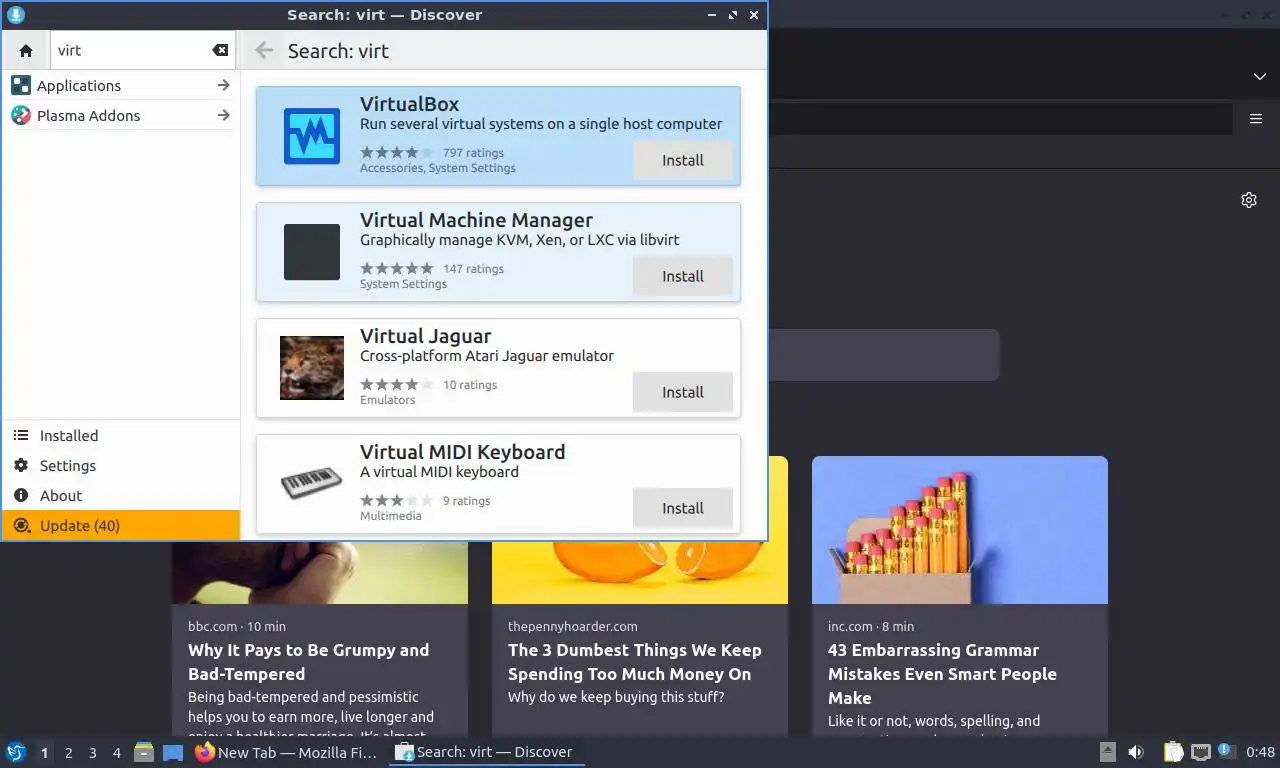The width and height of the screenshot is (1280, 768).
Task: Install VirtualBox
Action: coord(683,160)
